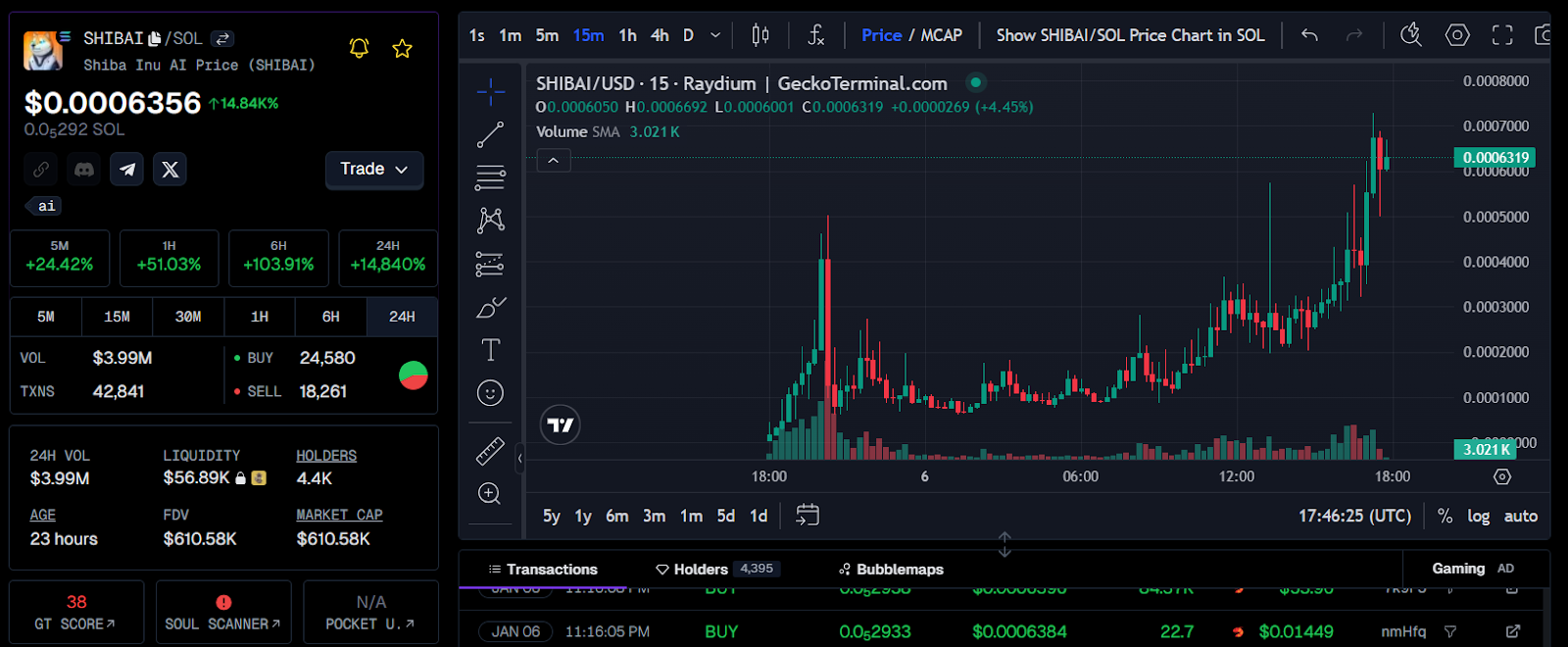Open the Fibonacci retracement tool
This screenshot has width=1568, height=647.
point(490,177)
